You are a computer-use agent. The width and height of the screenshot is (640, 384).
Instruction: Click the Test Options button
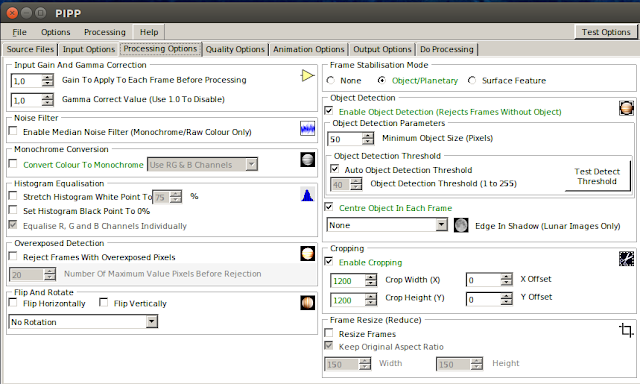(606, 32)
